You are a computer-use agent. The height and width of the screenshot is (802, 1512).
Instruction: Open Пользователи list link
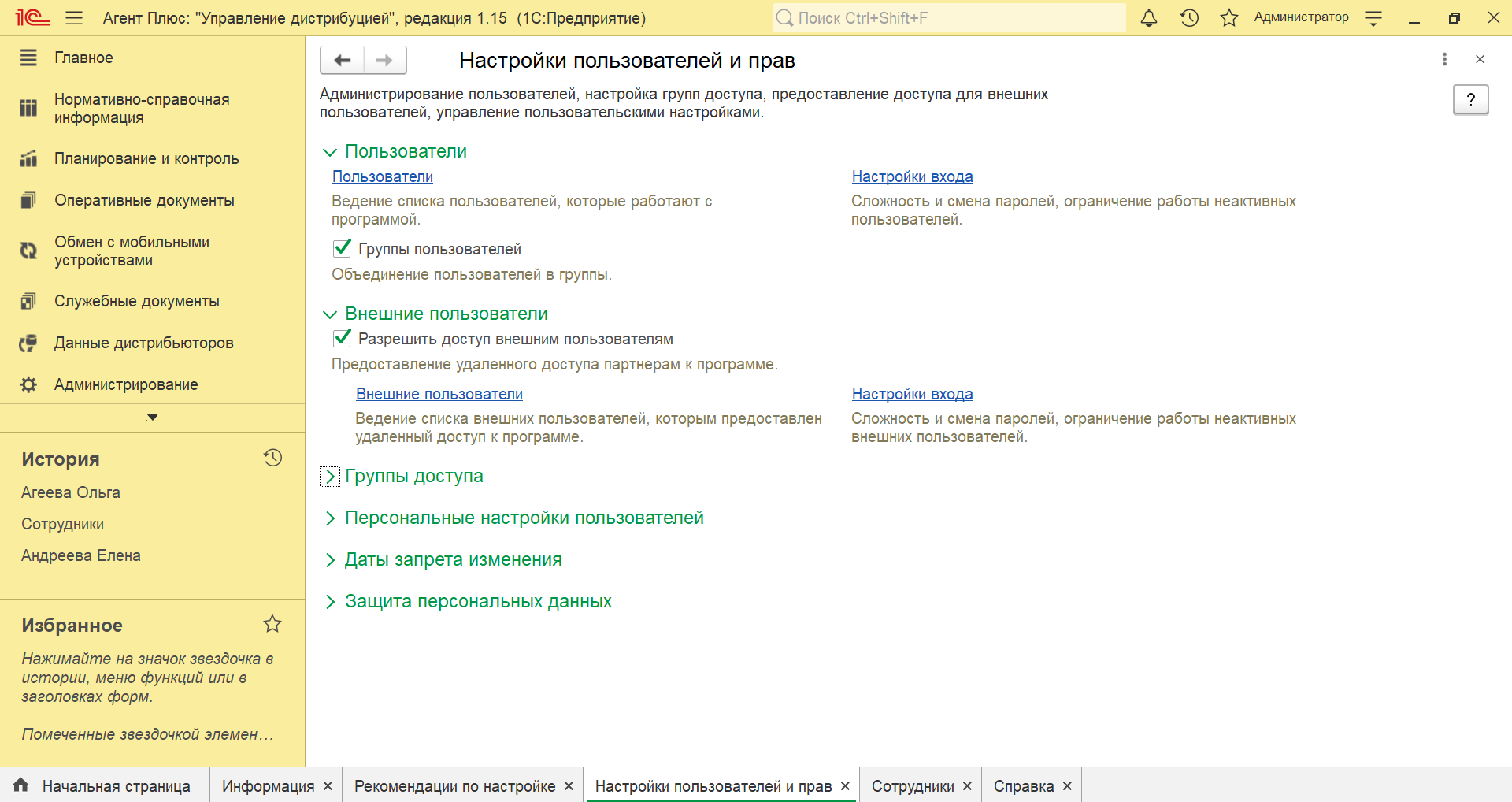(383, 176)
